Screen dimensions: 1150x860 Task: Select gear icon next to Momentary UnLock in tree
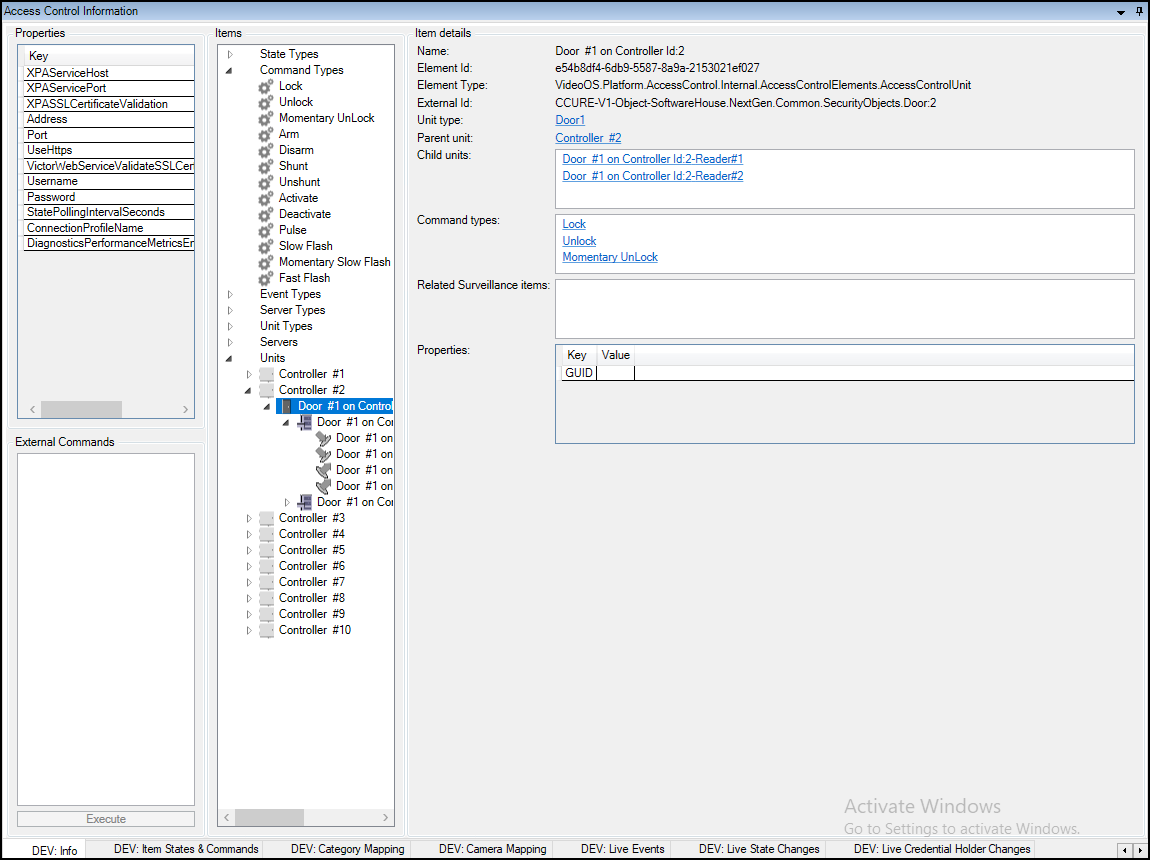click(266, 119)
